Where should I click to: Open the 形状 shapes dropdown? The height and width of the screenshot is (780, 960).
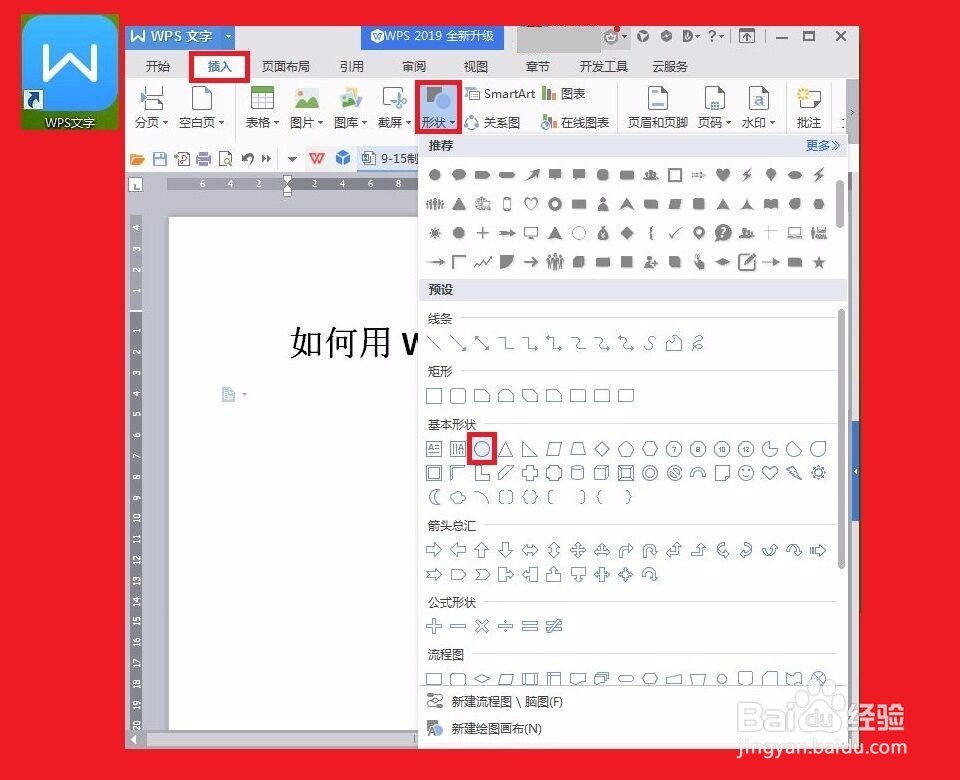click(438, 108)
